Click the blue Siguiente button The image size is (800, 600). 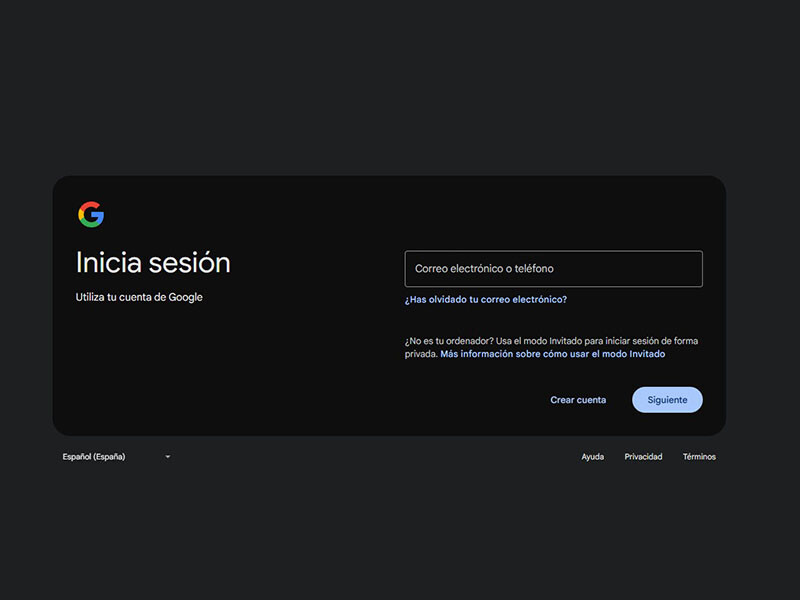point(667,400)
